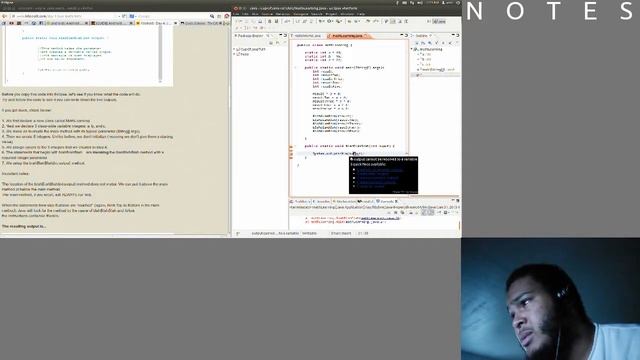Viewport: 640px width, 360px height.
Task: Click the Debug toolbar icon
Action: pos(320,21)
